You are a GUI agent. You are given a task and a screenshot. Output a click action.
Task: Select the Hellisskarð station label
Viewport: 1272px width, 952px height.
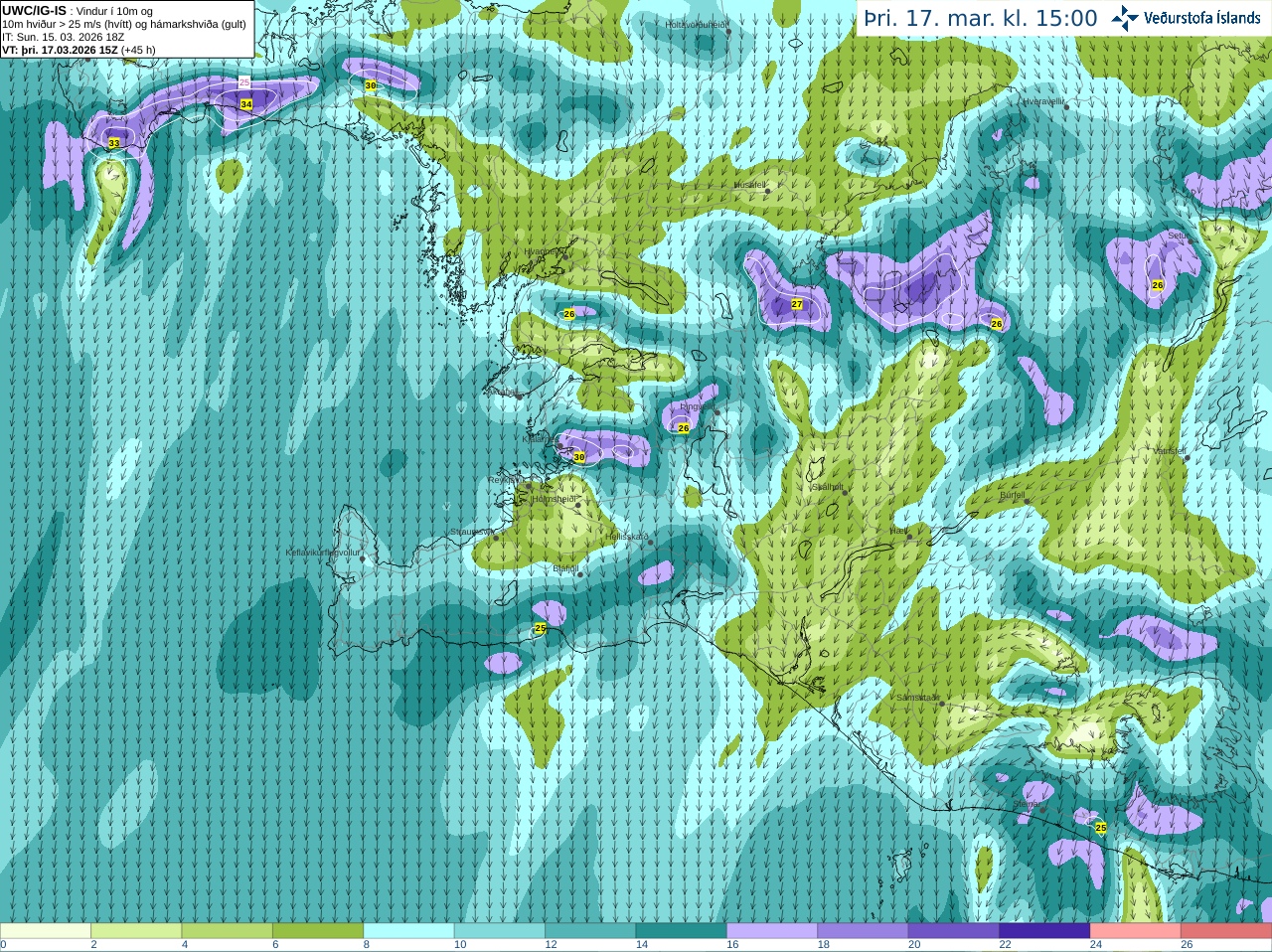tap(627, 537)
